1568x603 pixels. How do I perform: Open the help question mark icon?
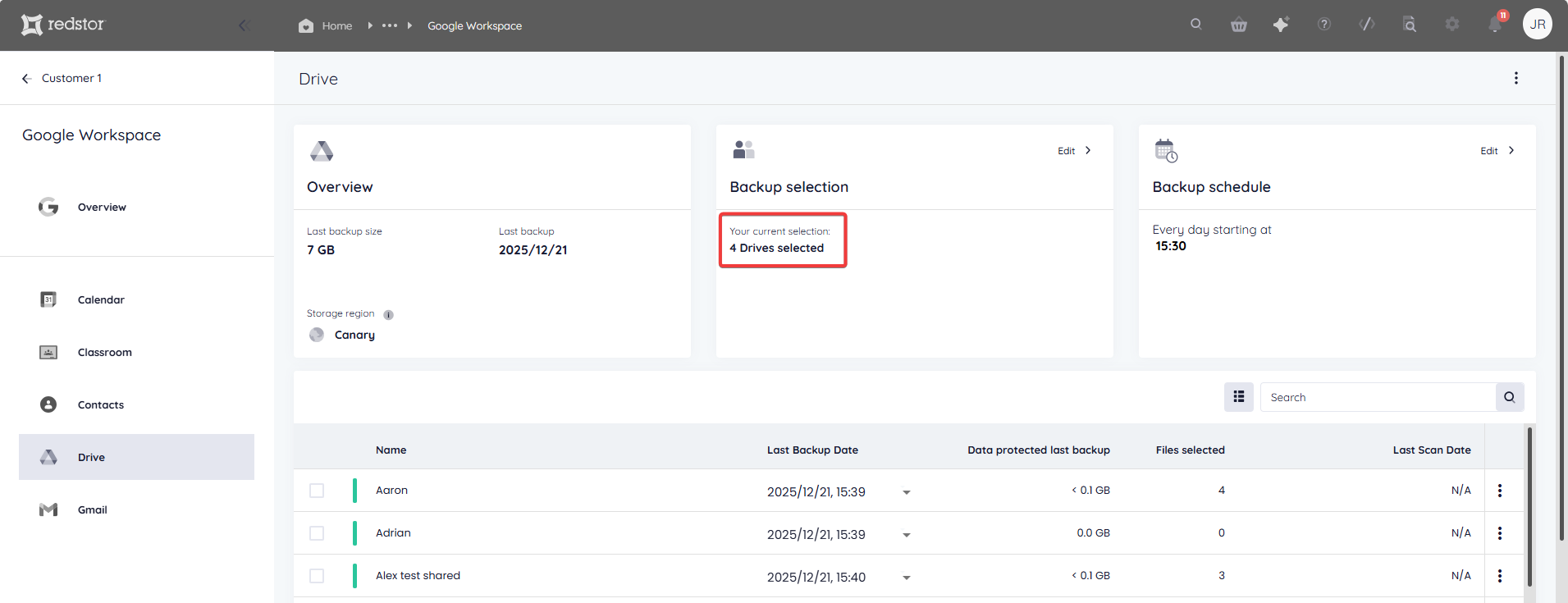(1324, 25)
